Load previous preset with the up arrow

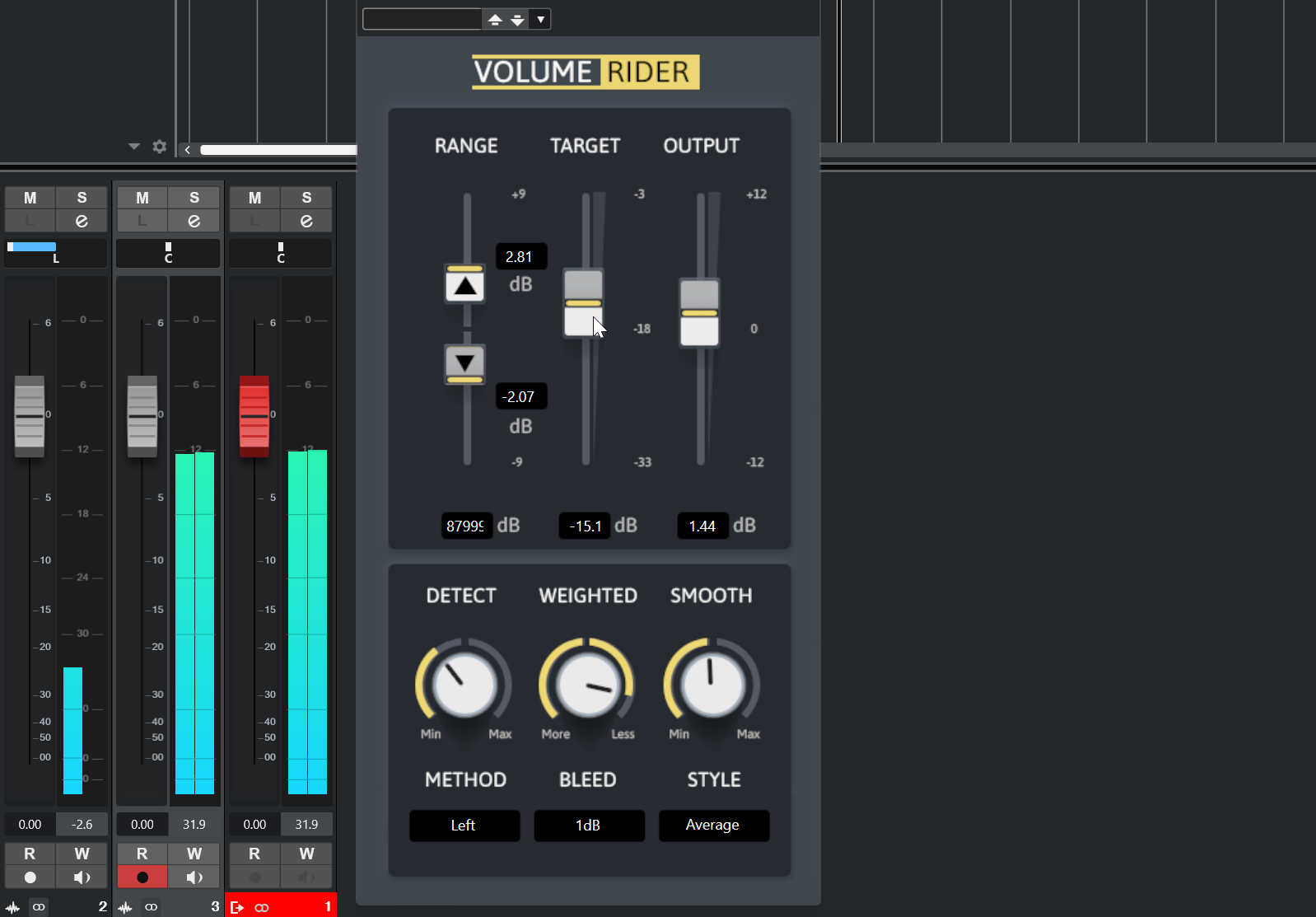pos(495,20)
